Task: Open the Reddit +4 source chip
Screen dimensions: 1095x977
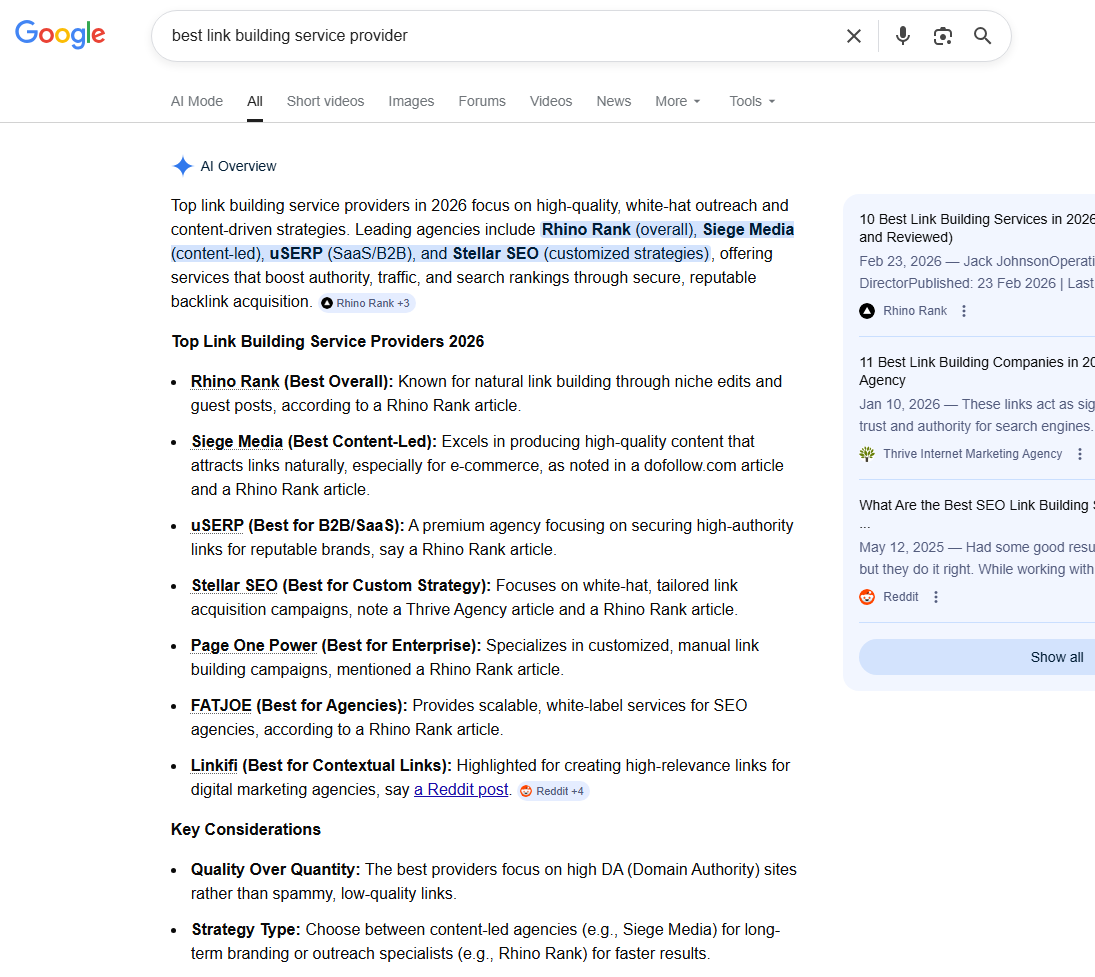Action: (x=553, y=791)
